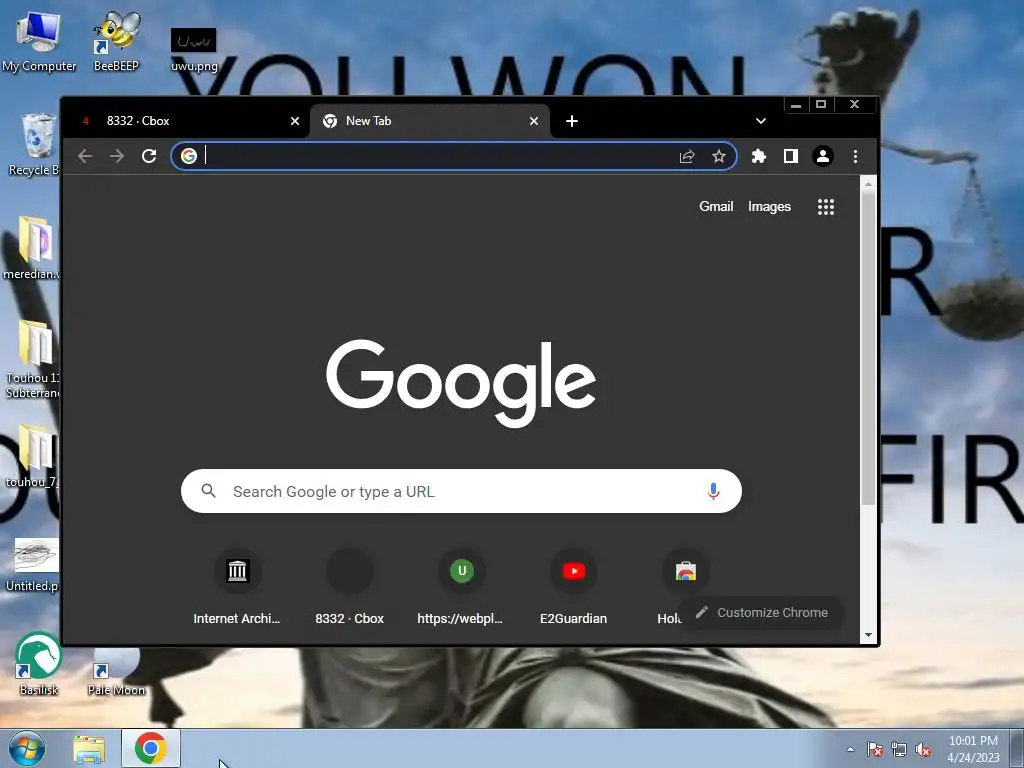1024x768 pixels.
Task: Show hidden system tray icons
Action: coord(850,749)
